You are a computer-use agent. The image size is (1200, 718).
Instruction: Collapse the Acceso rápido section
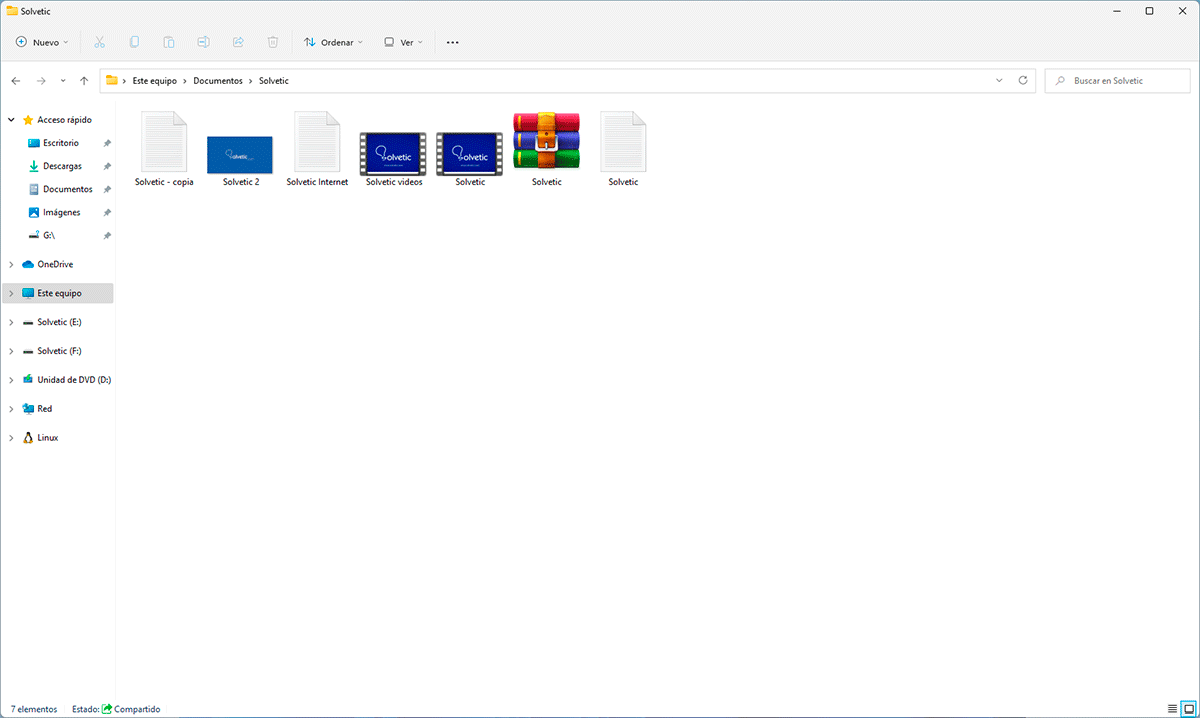[x=11, y=120]
